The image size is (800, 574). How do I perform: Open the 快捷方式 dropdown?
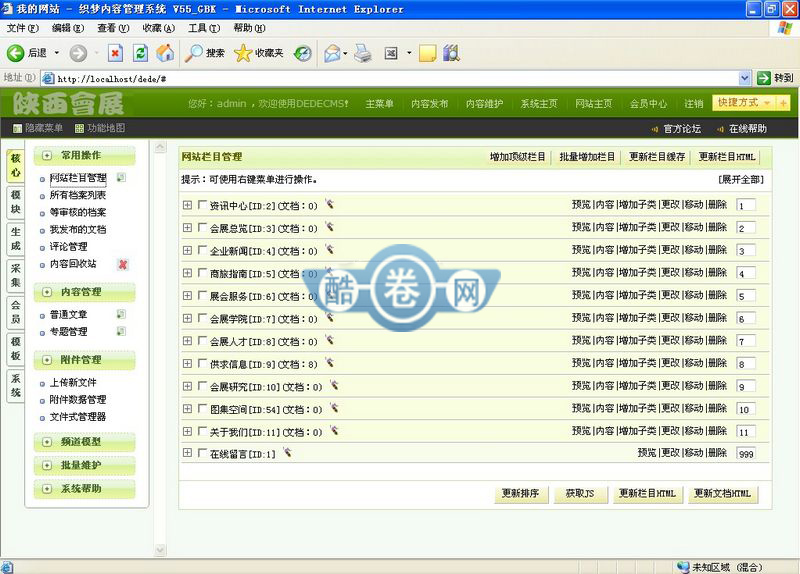point(743,103)
